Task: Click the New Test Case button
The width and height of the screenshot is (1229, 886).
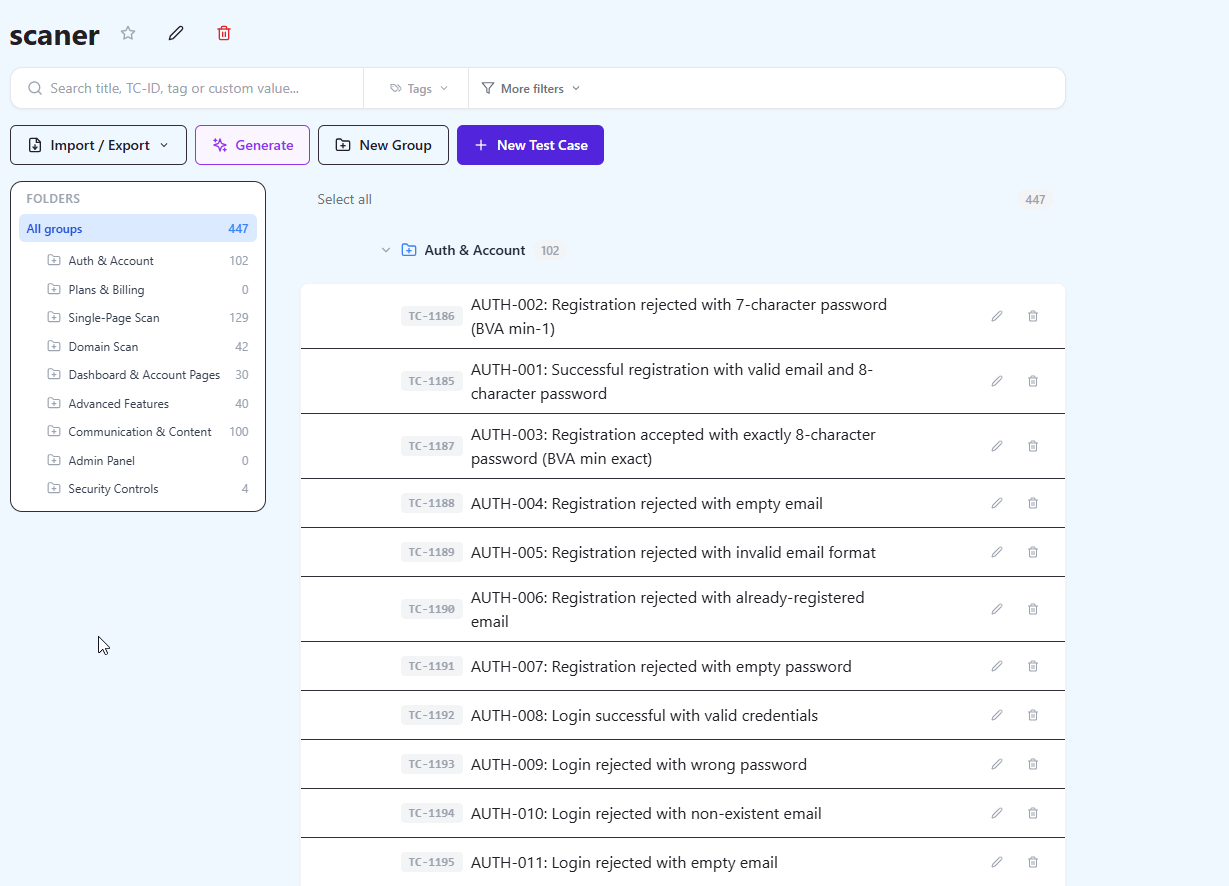Action: [x=530, y=145]
